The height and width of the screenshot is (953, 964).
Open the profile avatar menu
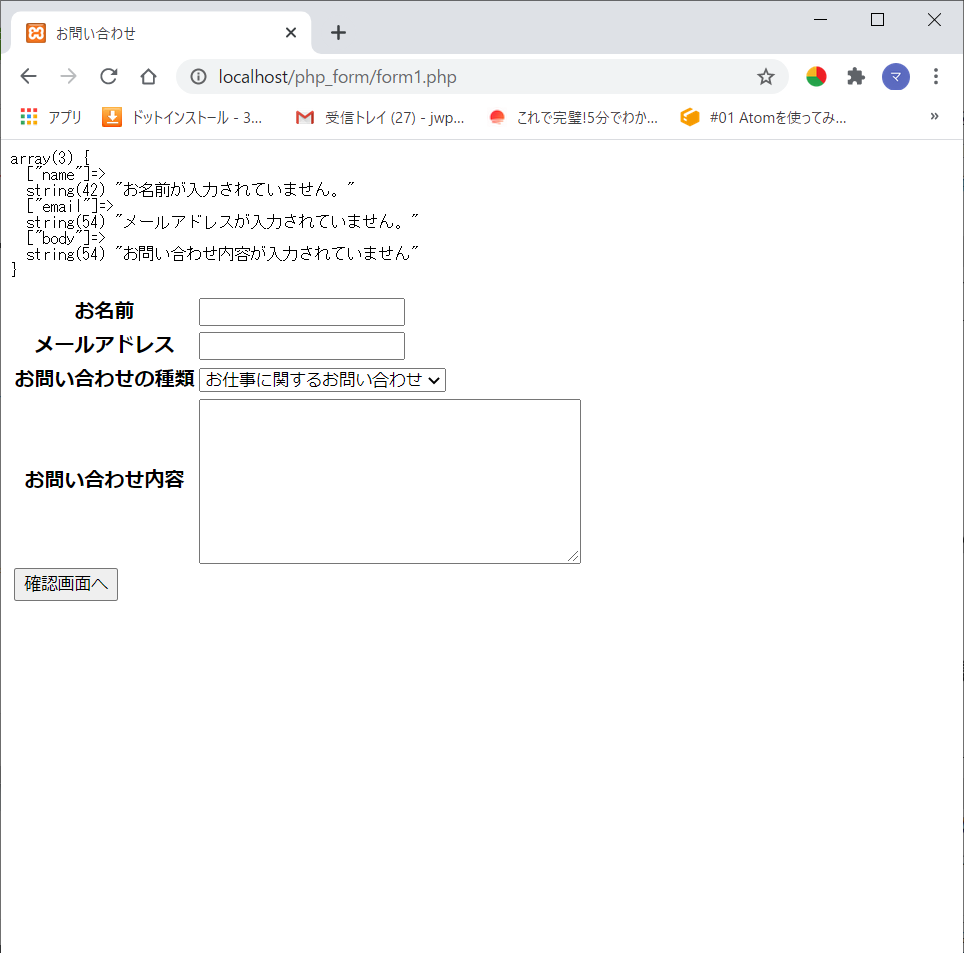pos(896,77)
